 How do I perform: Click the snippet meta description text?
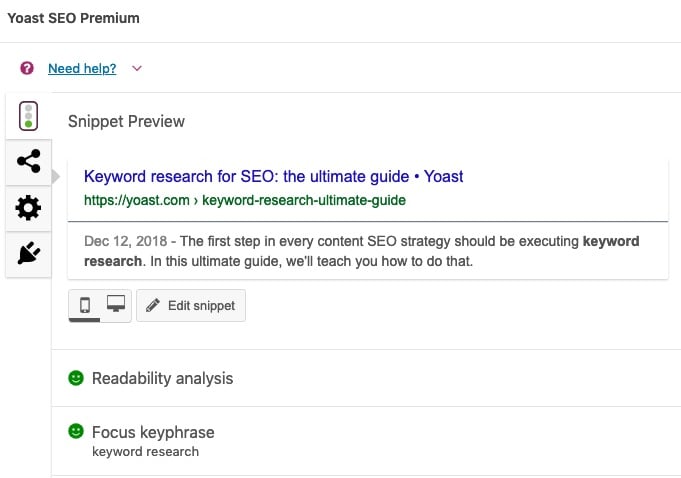point(361,251)
